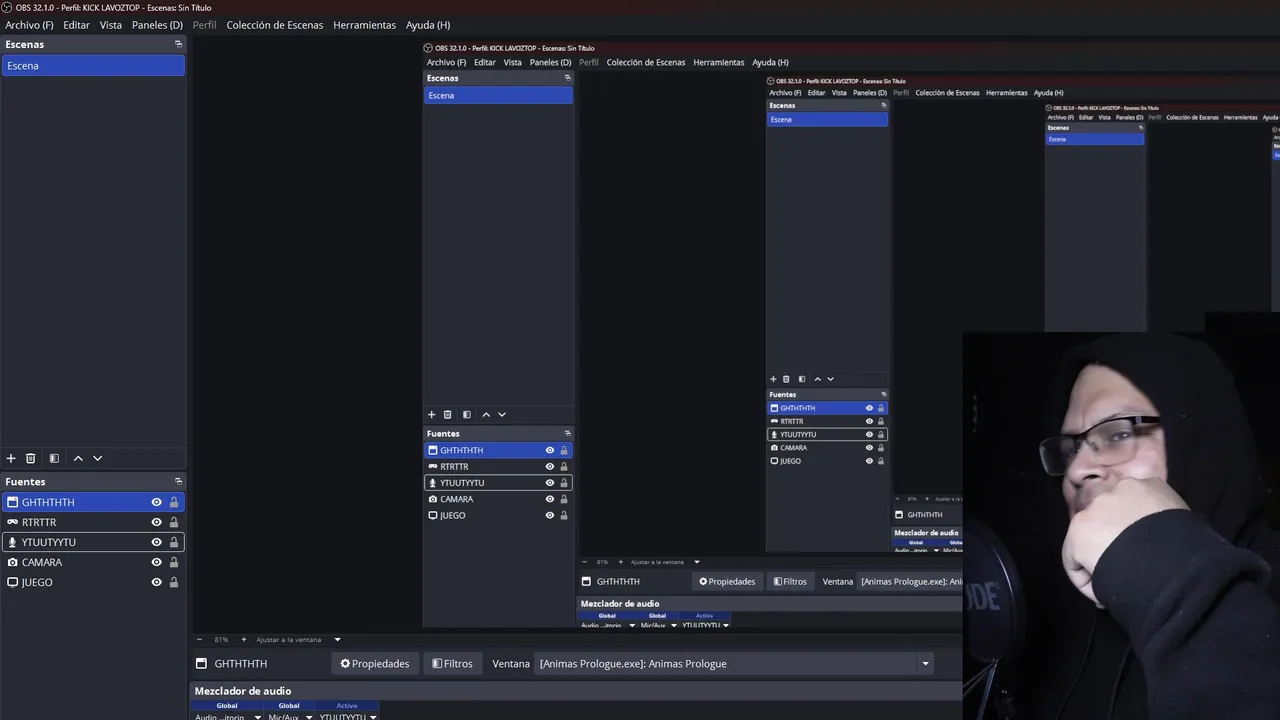Open the Archivo menu
The width and height of the screenshot is (1280, 720).
pos(29,25)
